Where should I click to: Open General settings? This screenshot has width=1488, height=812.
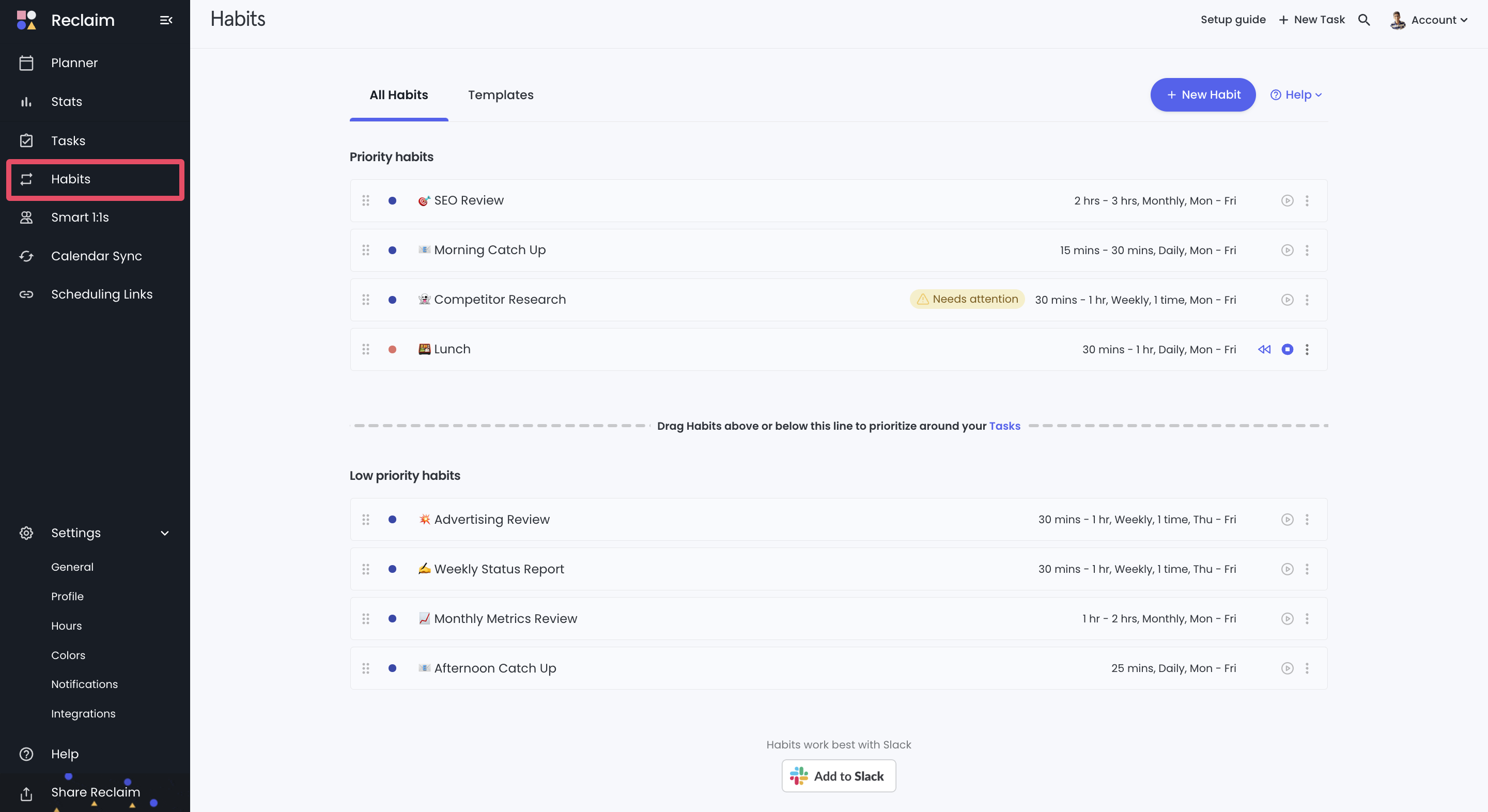click(x=72, y=567)
